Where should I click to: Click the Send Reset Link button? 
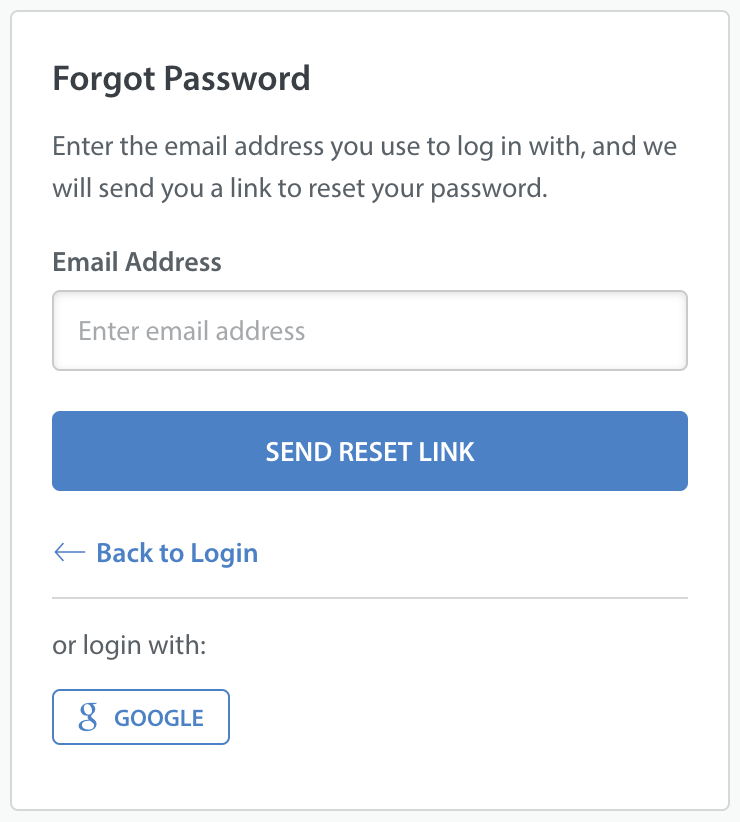(x=369, y=451)
